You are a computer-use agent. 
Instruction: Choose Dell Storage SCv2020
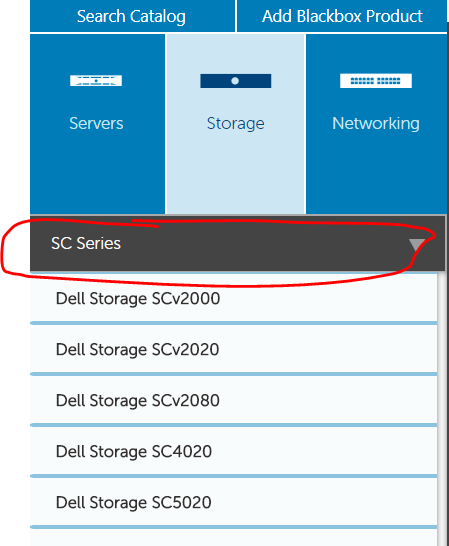[x=233, y=349]
